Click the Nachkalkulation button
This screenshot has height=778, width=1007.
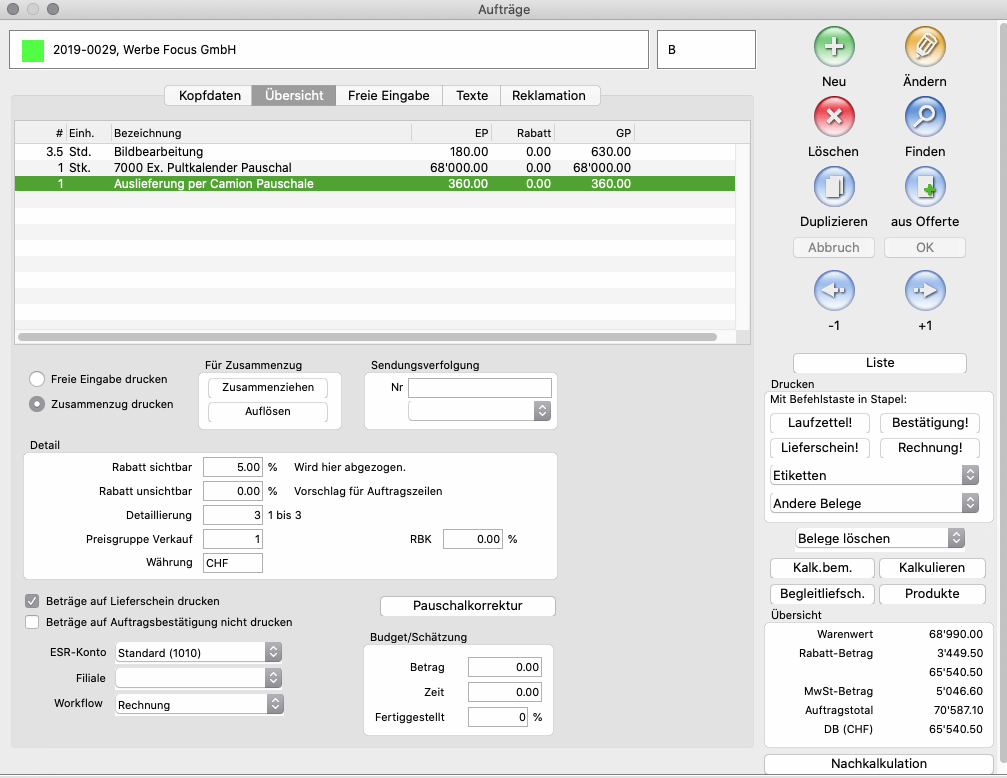(879, 763)
